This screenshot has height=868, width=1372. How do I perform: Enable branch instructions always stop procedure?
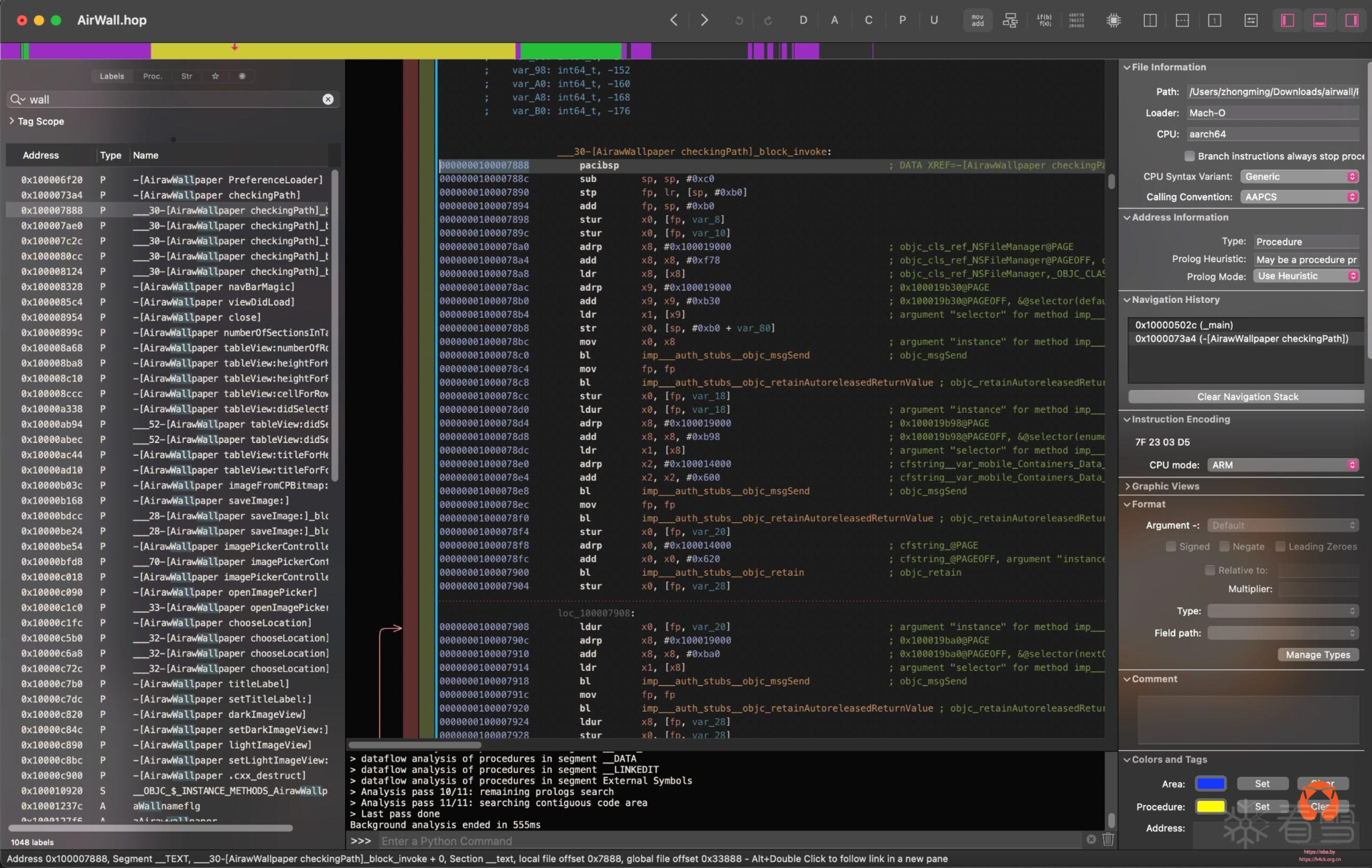click(1190, 156)
